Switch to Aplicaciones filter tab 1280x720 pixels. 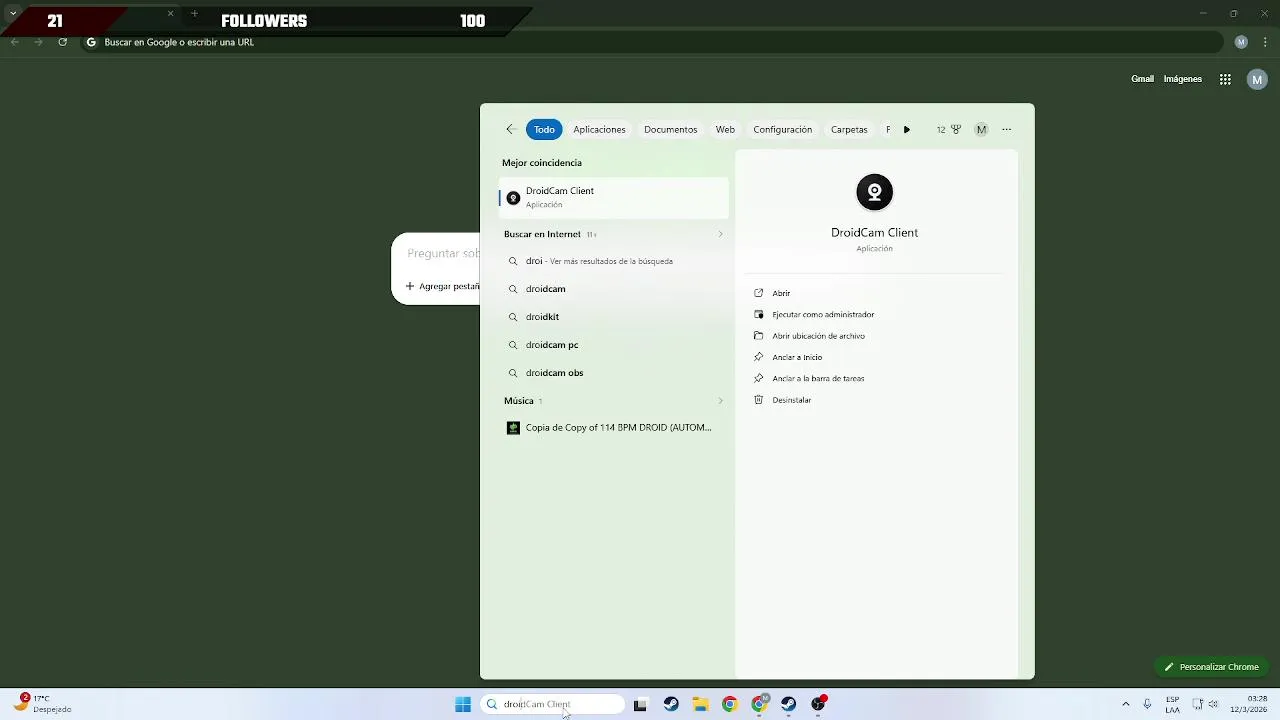[599, 129]
